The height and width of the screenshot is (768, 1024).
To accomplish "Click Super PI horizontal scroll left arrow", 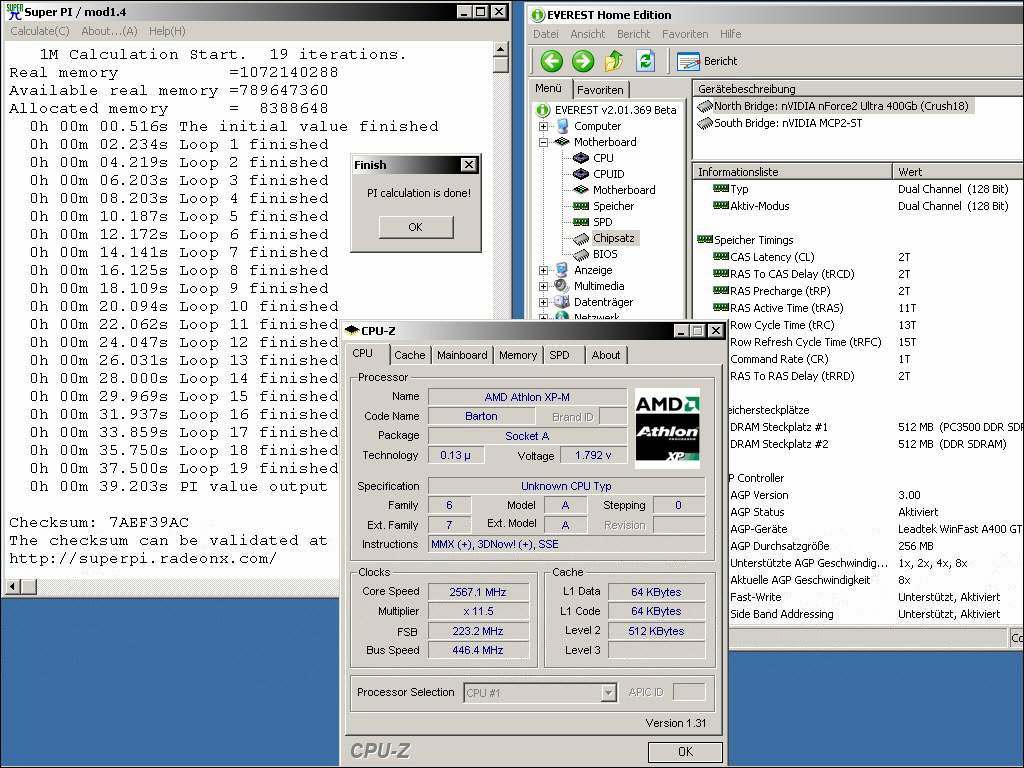I will click(x=12, y=586).
